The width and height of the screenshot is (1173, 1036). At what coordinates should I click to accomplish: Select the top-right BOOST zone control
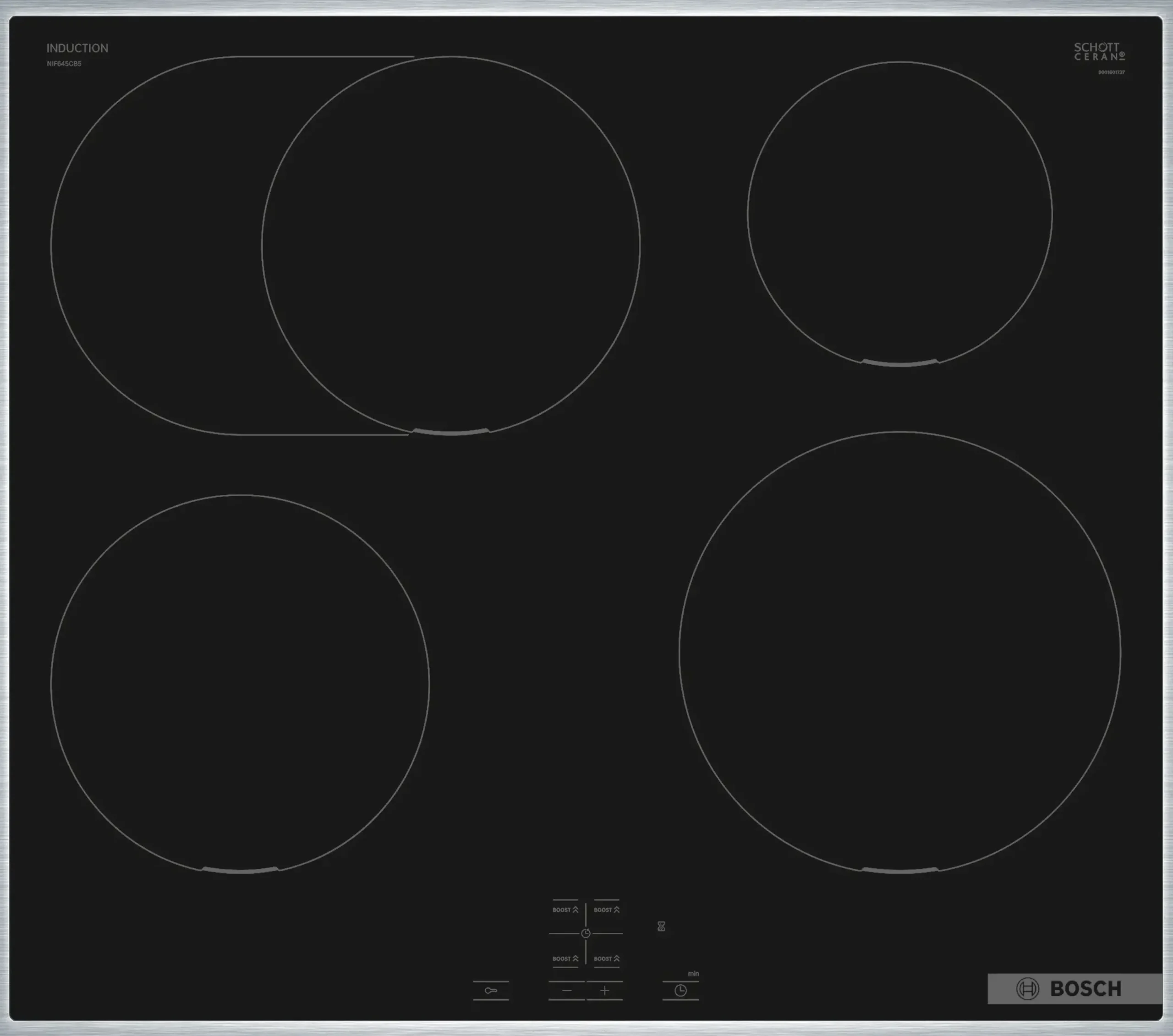pyautogui.click(x=606, y=910)
